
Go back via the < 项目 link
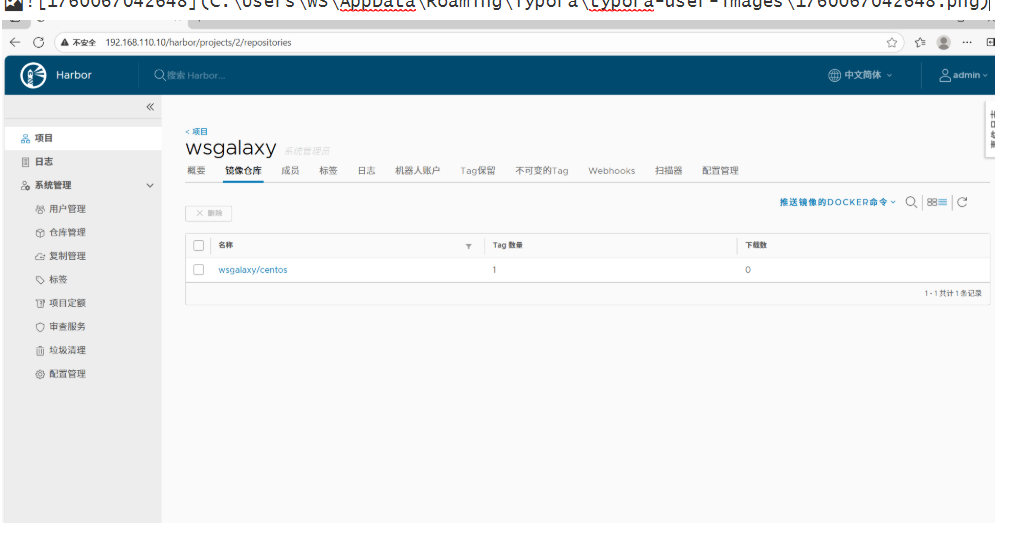point(196,132)
